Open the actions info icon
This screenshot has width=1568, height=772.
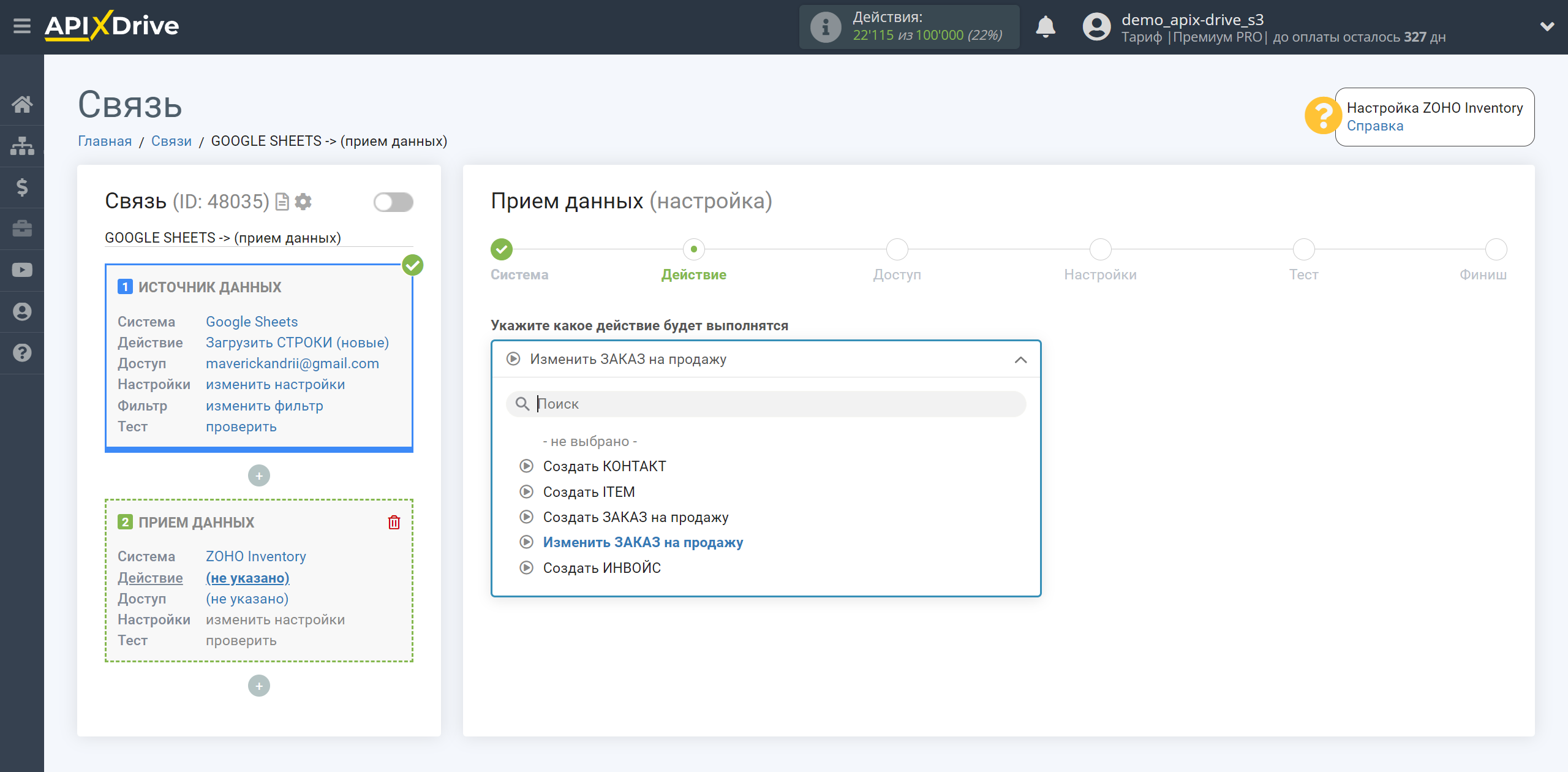(825, 27)
